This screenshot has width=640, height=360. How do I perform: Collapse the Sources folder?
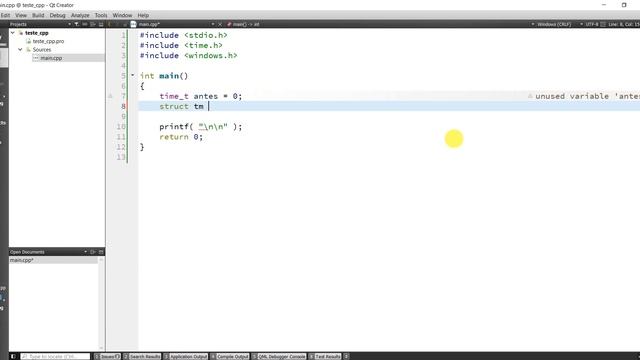pyautogui.click(x=20, y=49)
